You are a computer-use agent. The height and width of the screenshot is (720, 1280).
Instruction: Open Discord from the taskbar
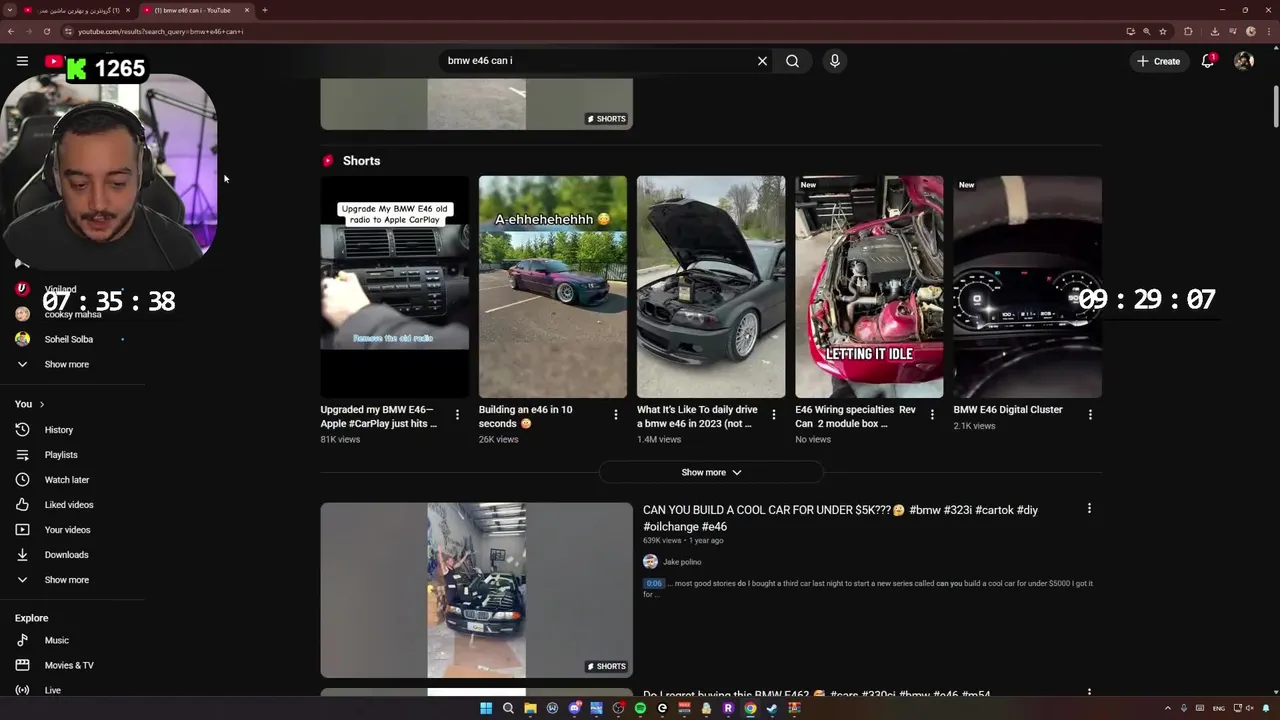[x=574, y=708]
